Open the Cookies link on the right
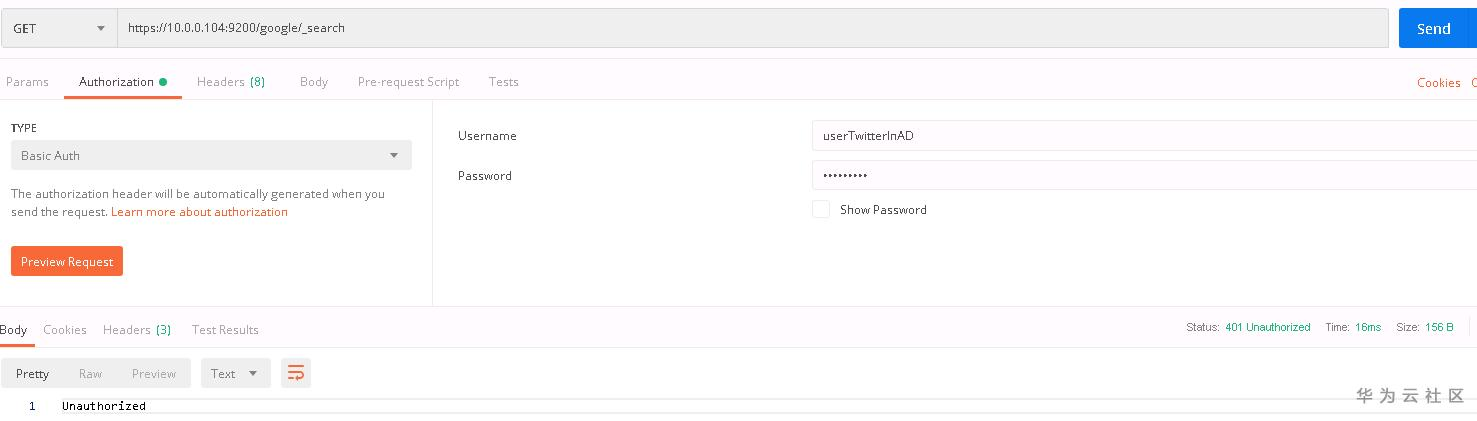 (x=1438, y=83)
